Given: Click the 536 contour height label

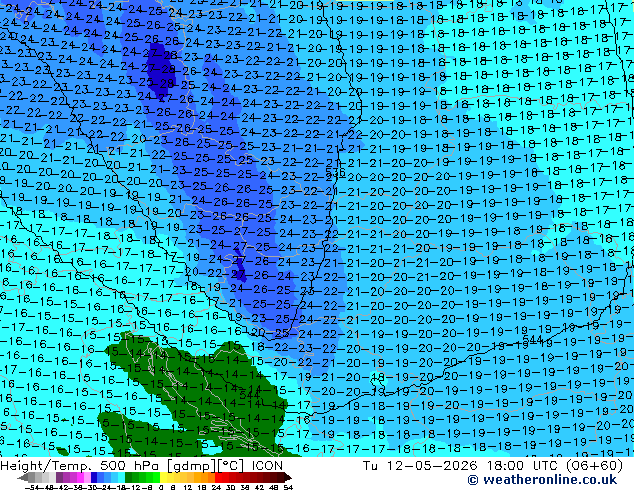Looking at the screenshot, I should (336, 173).
